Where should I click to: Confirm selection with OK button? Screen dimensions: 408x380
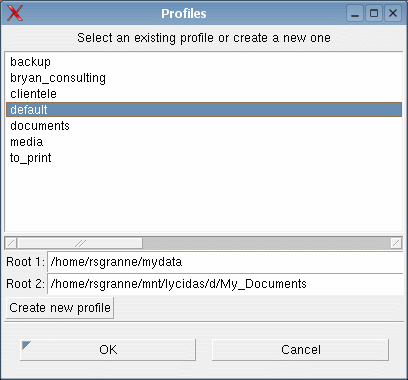(108, 350)
